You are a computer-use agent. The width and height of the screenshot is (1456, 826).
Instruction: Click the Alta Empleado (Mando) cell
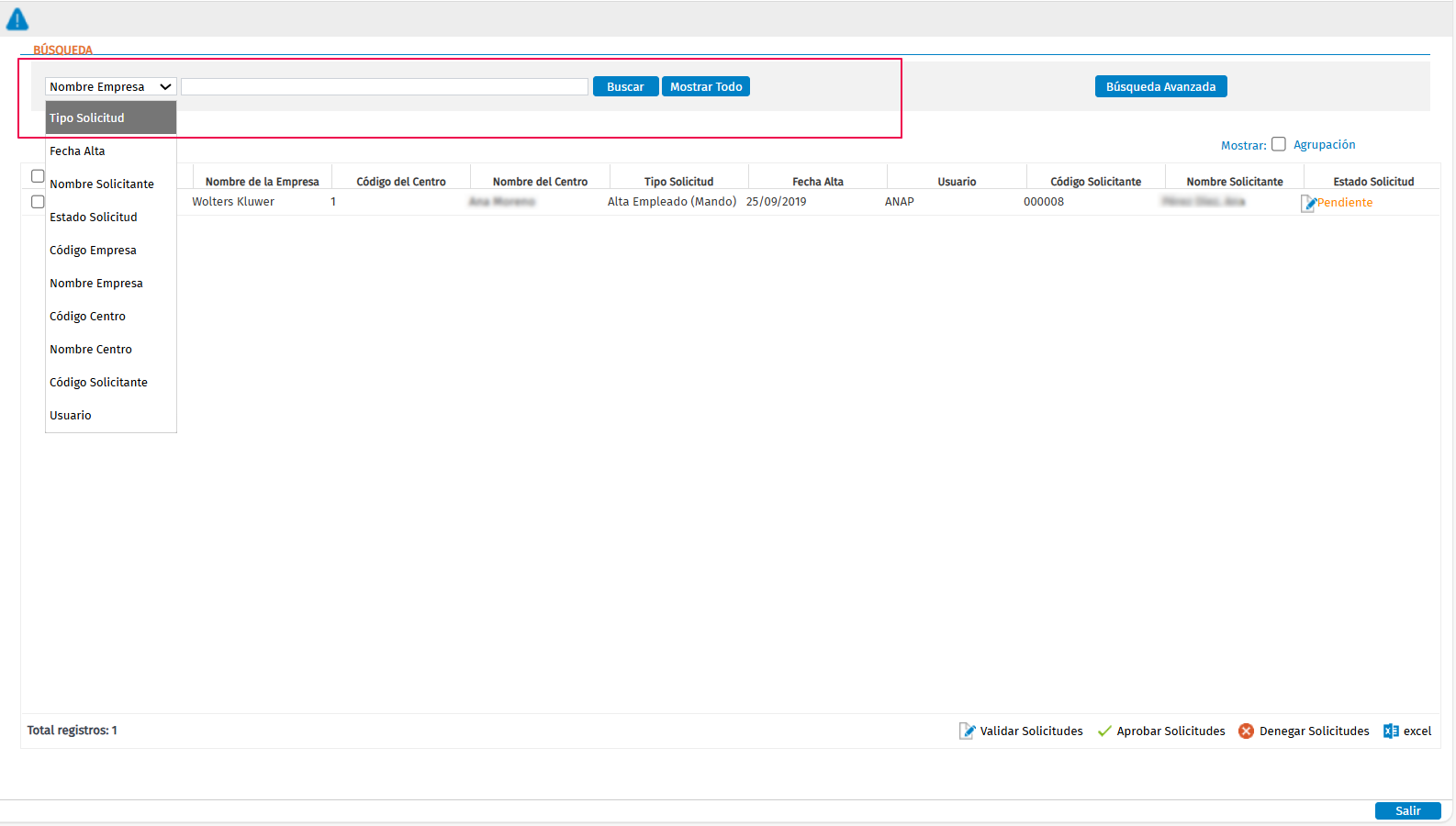pyautogui.click(x=672, y=202)
